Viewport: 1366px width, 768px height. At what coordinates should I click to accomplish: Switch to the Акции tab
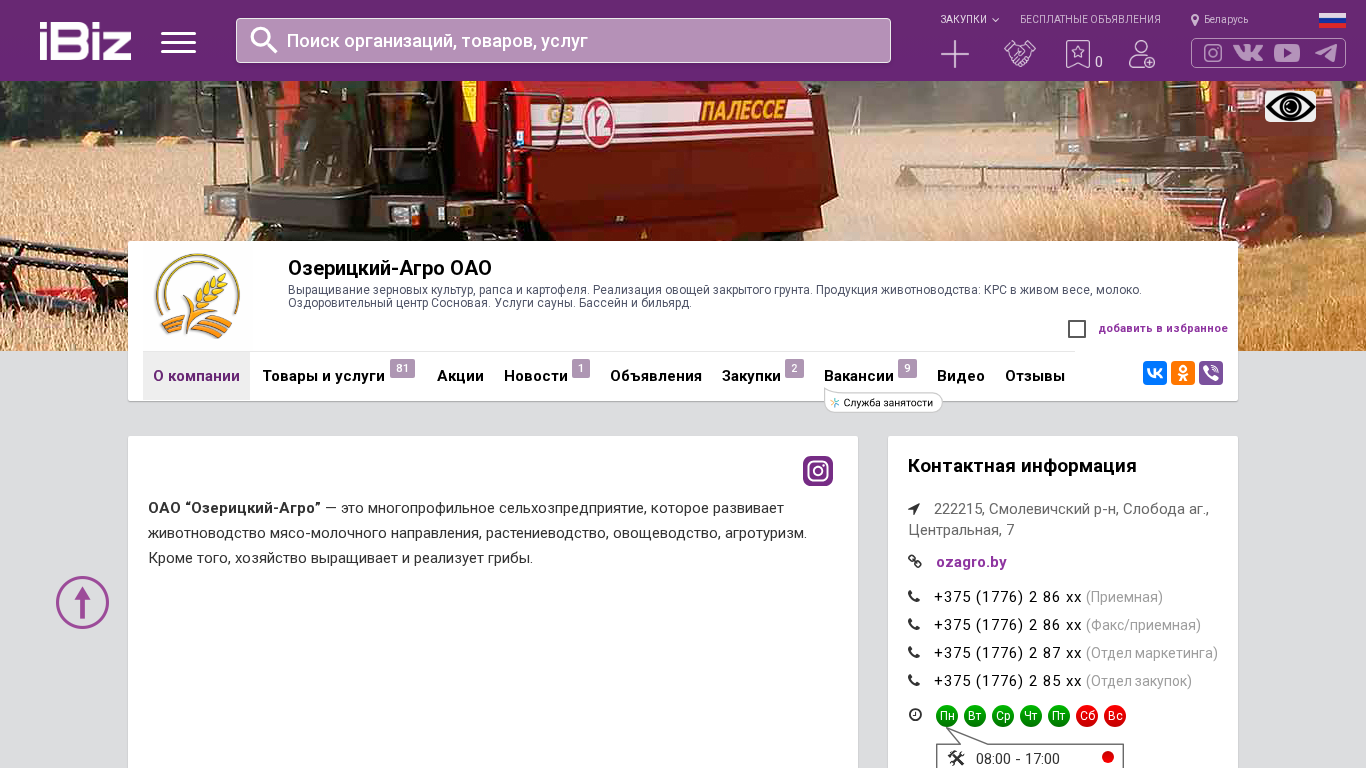460,376
